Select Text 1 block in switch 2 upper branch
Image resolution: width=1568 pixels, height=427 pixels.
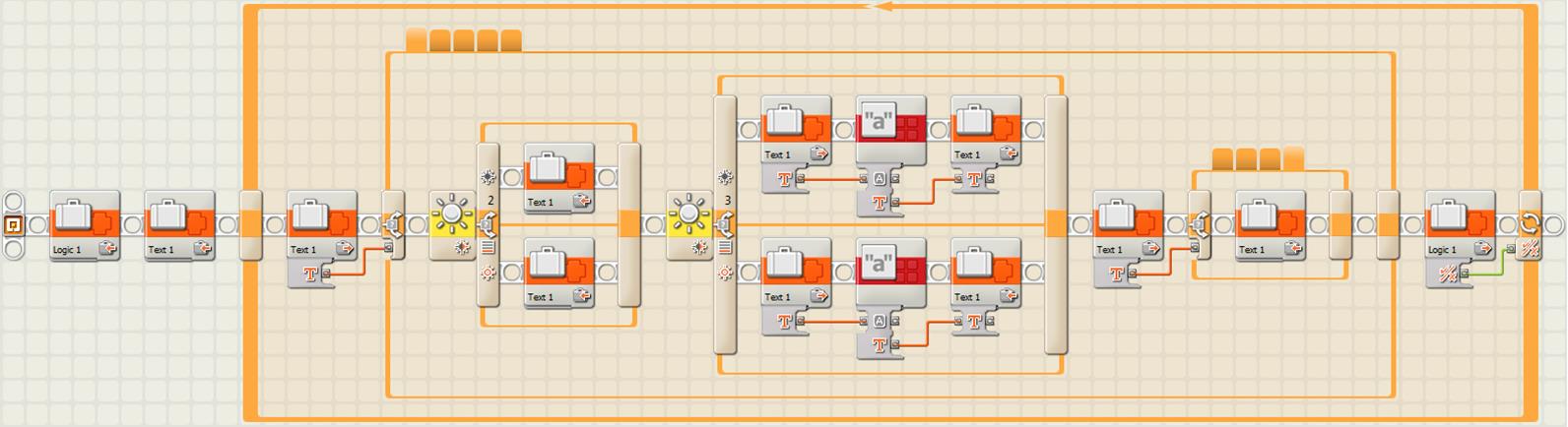(559, 176)
